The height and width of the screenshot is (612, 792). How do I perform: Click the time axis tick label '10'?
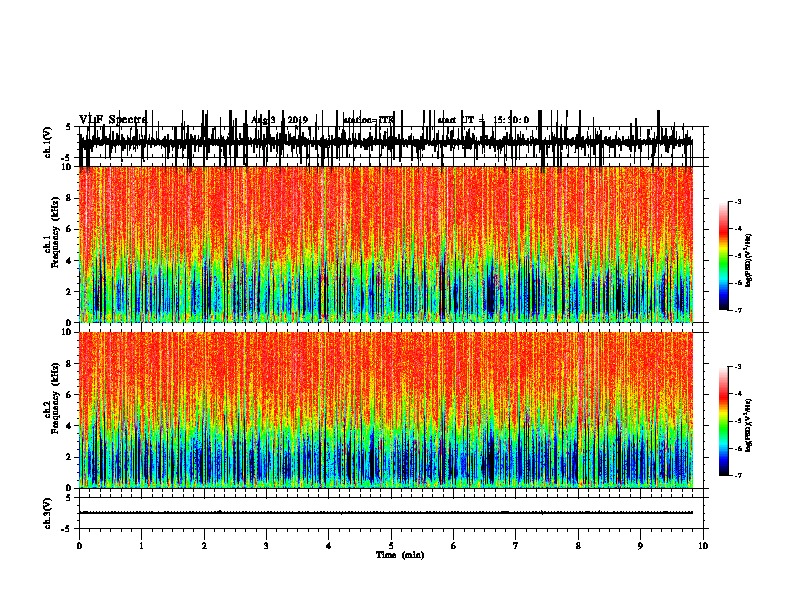[703, 545]
